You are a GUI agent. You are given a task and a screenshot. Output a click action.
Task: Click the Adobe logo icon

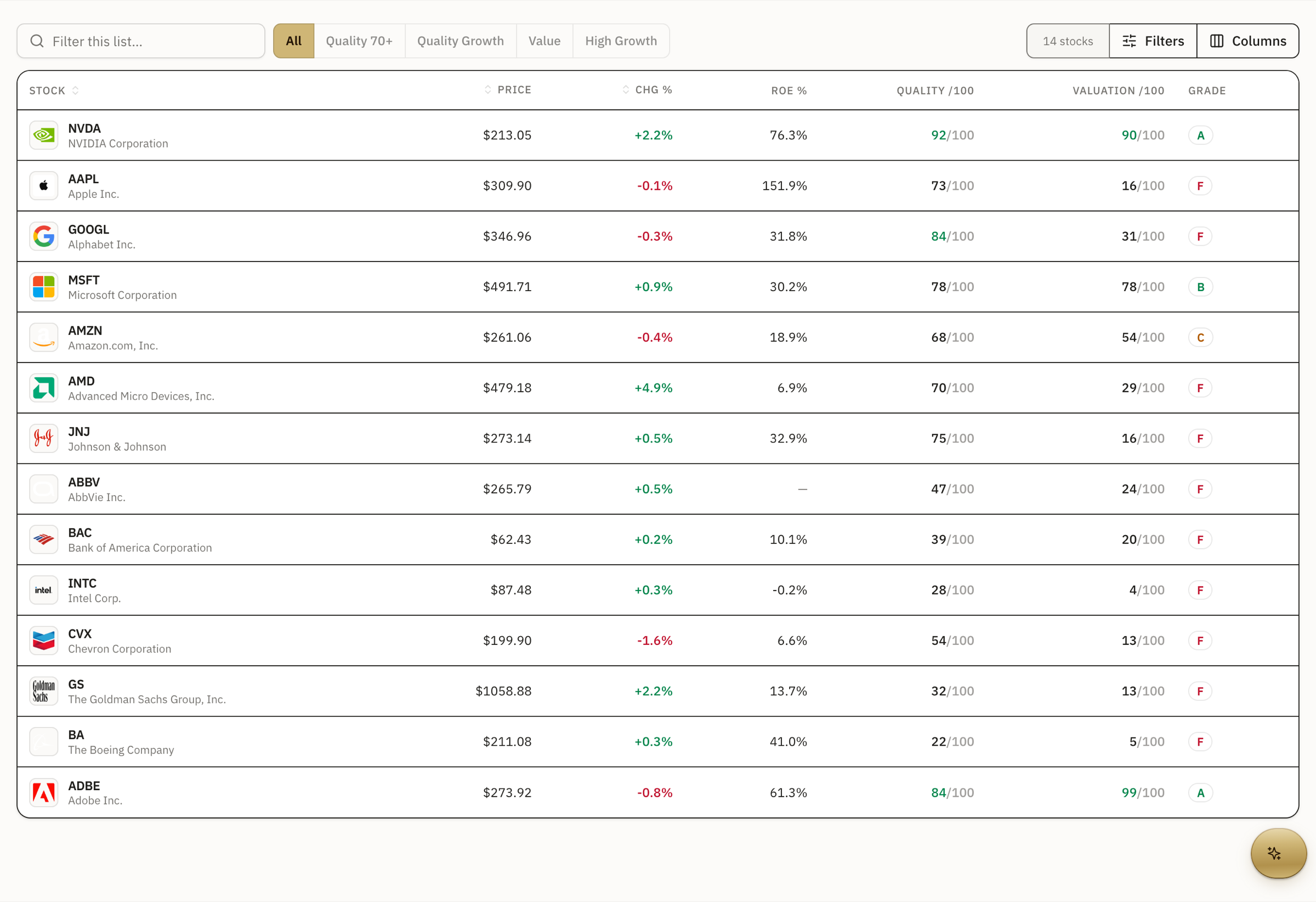tap(44, 792)
